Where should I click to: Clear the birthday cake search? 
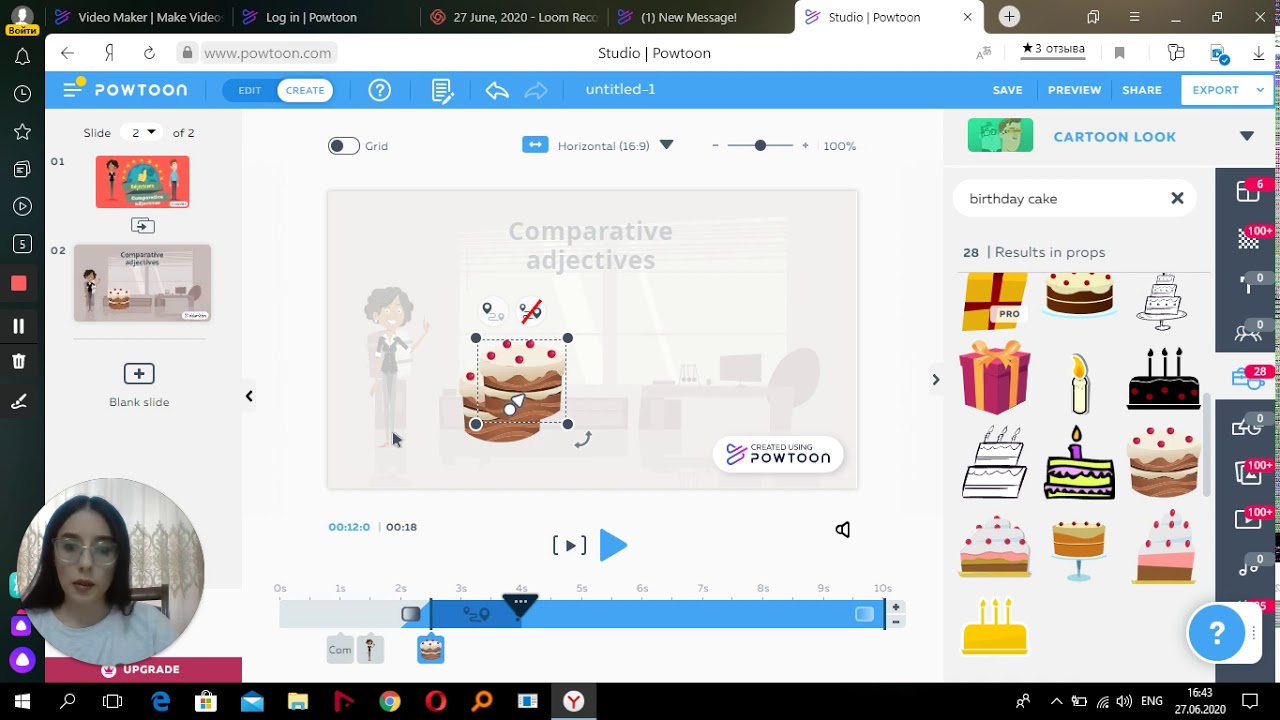pyautogui.click(x=1177, y=199)
